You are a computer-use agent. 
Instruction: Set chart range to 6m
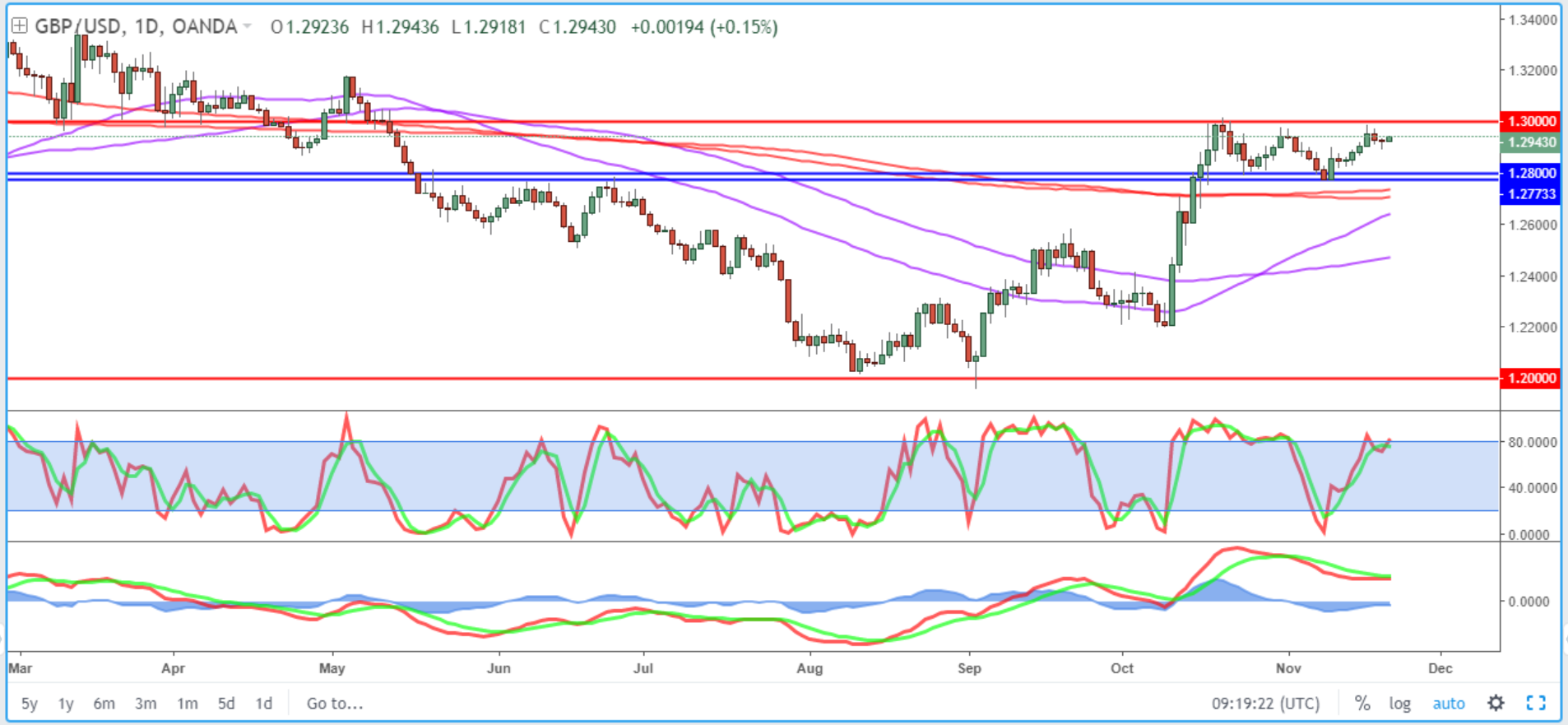pos(104,704)
